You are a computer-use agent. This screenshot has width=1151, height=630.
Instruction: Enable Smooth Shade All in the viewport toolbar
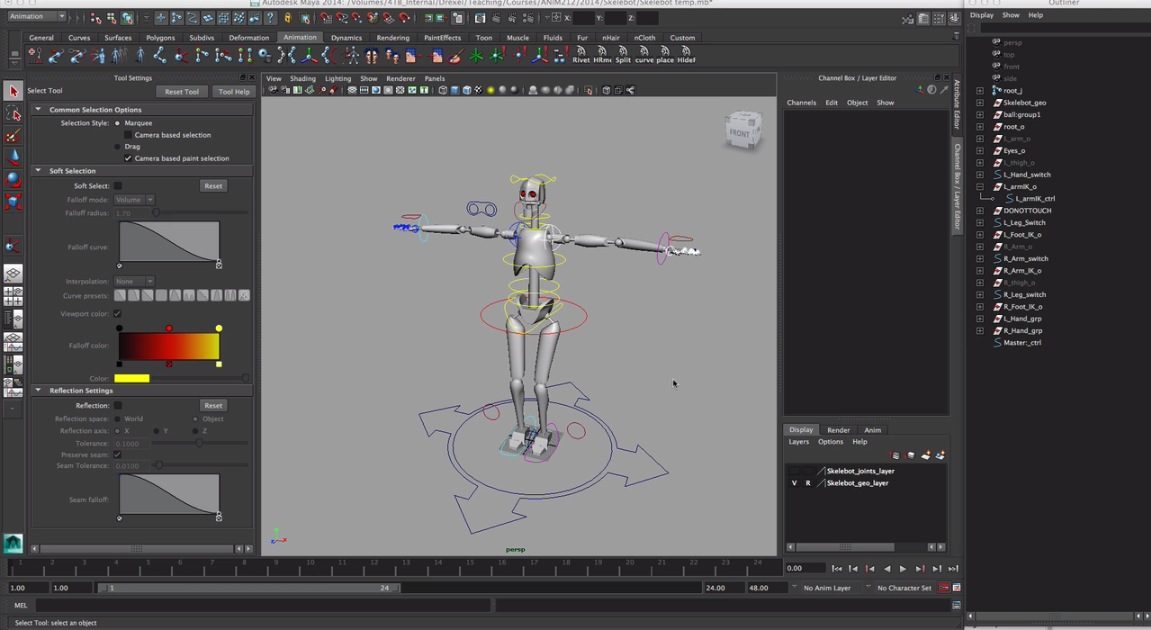[x=453, y=90]
